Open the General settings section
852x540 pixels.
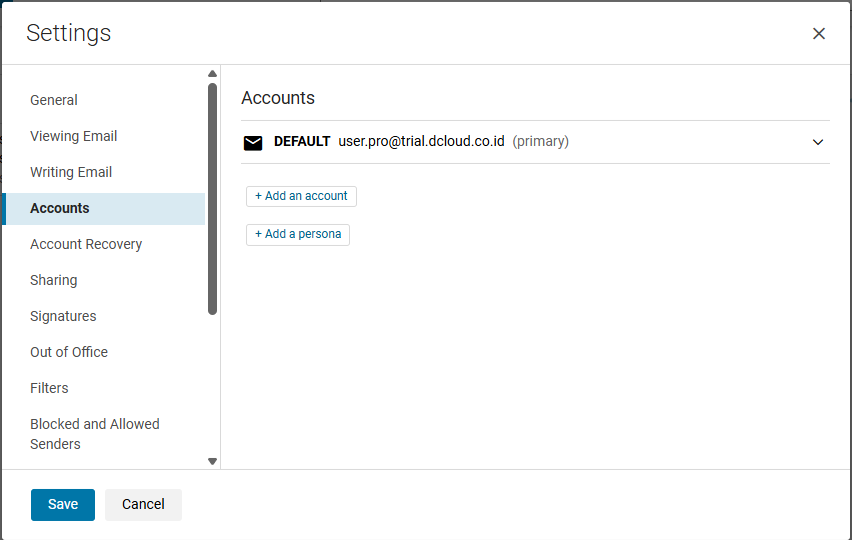pyautogui.click(x=54, y=100)
